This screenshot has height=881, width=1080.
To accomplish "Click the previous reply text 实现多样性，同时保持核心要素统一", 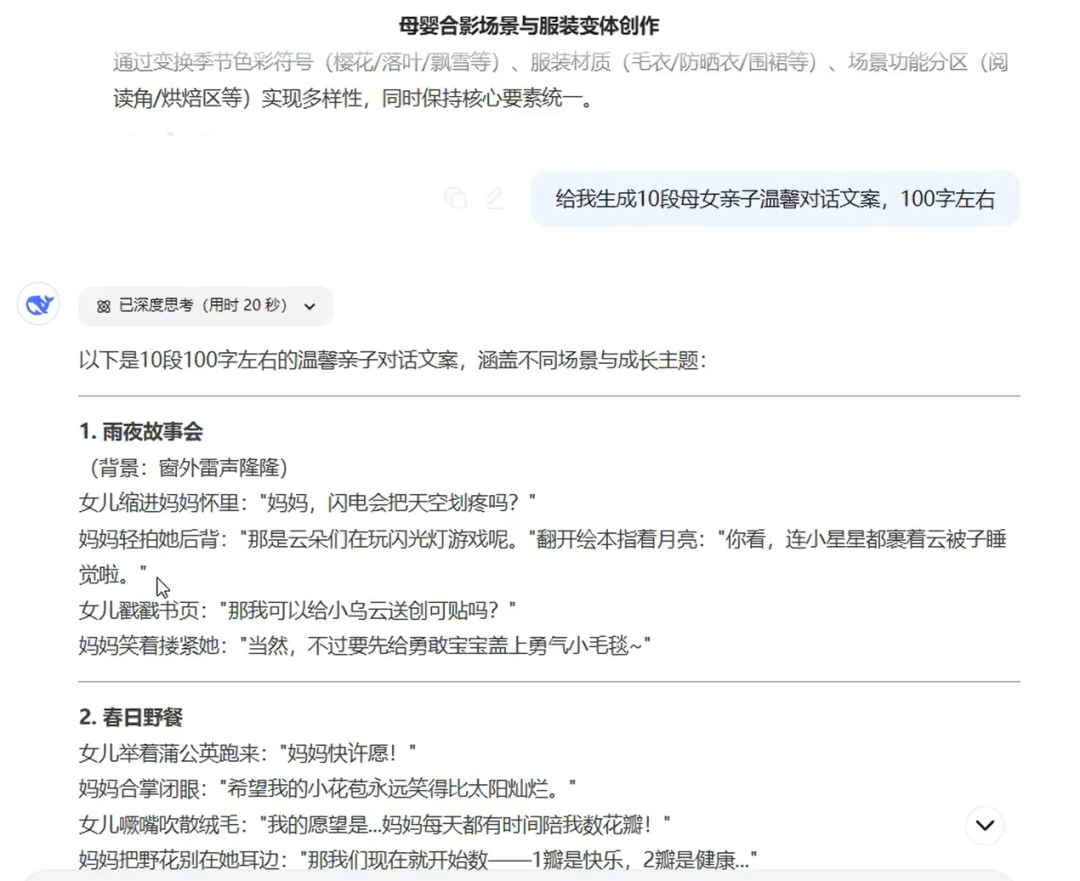I will pyautogui.click(x=426, y=99).
